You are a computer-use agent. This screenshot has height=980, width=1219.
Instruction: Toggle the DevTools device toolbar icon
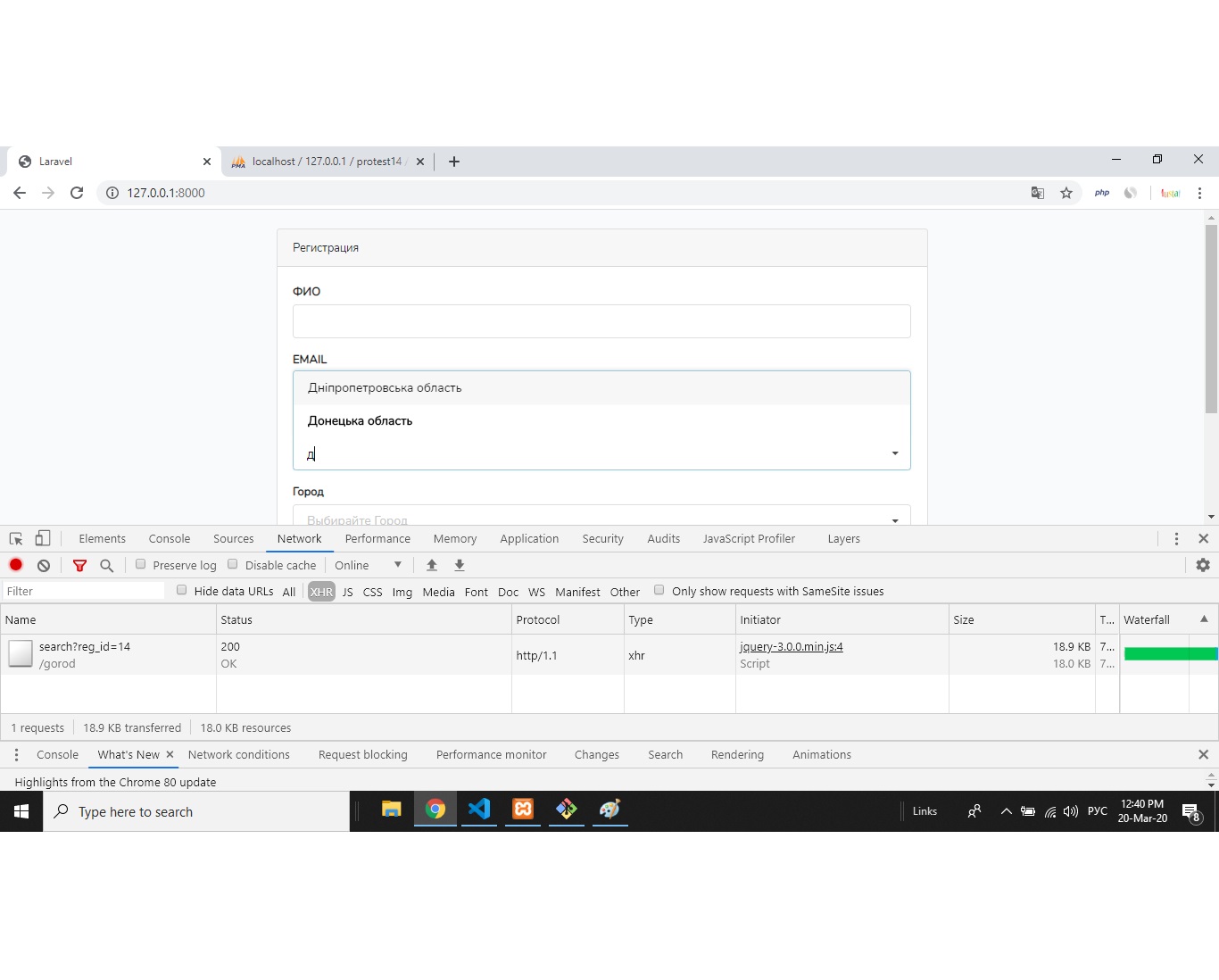point(43,538)
